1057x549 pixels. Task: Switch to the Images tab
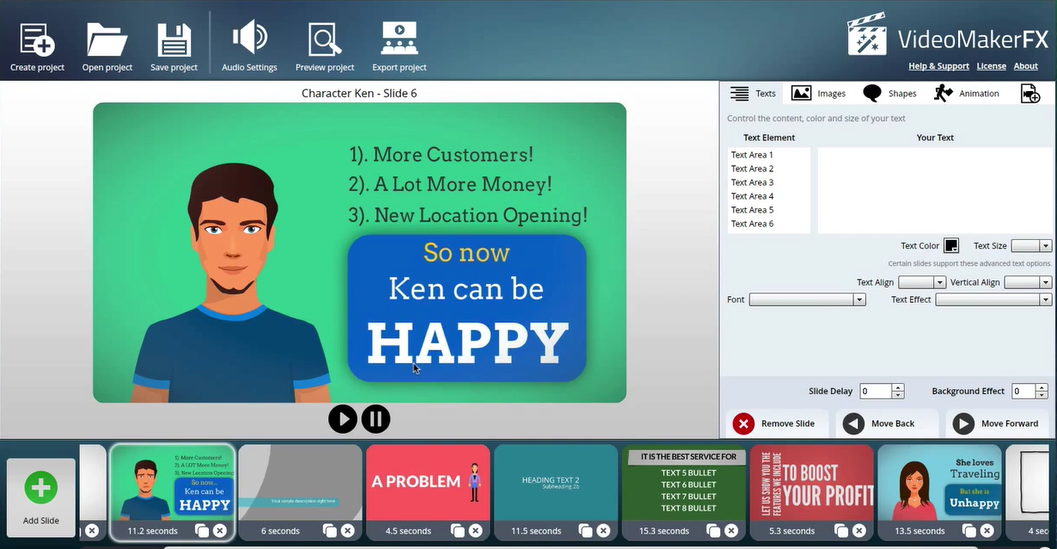(x=818, y=93)
